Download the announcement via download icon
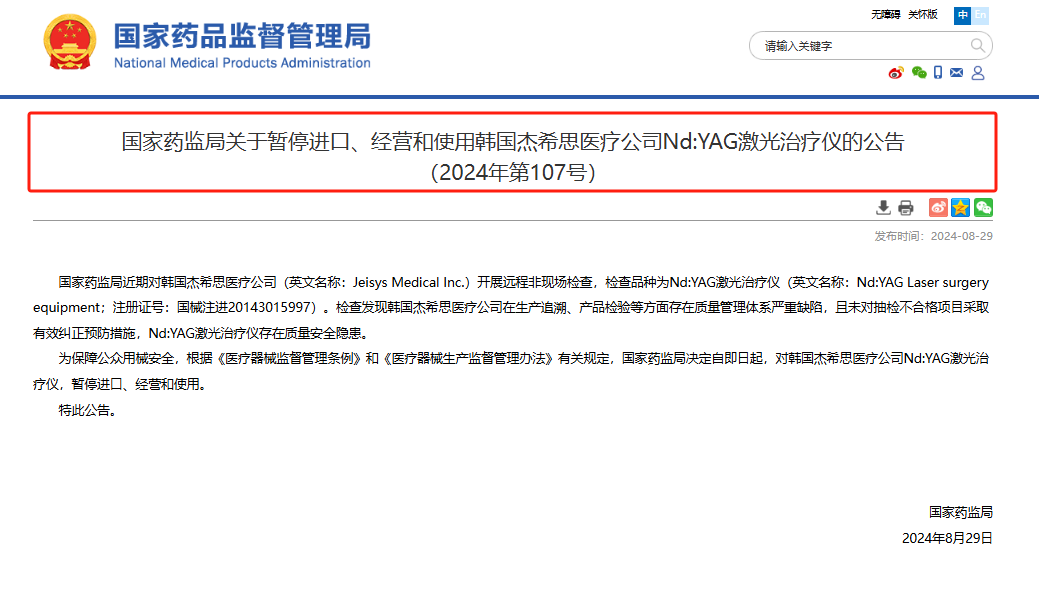1039x595 pixels. [x=883, y=208]
